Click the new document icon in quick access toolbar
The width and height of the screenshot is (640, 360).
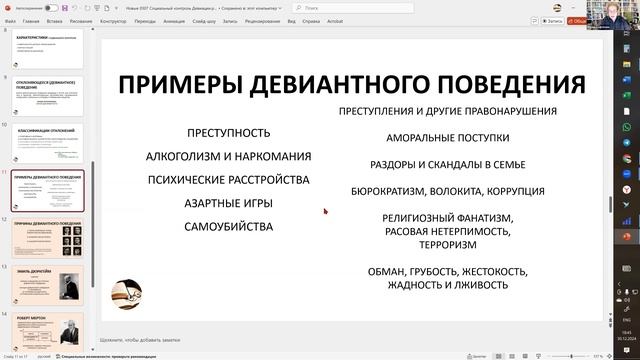[107, 8]
